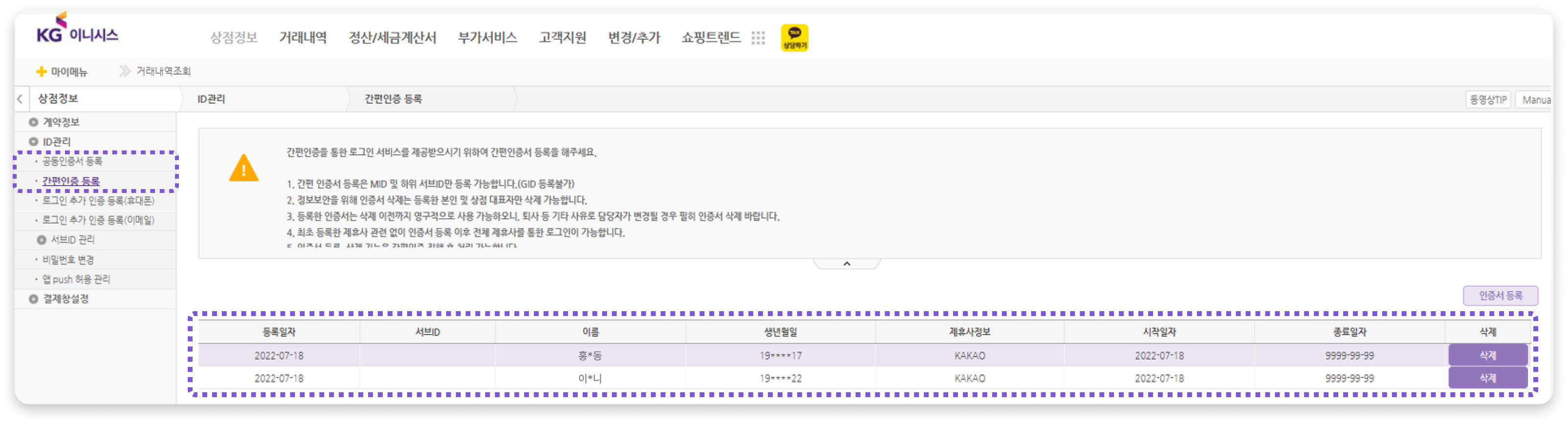Open the KakaoTalk 상담하기 chat icon

pos(794,38)
